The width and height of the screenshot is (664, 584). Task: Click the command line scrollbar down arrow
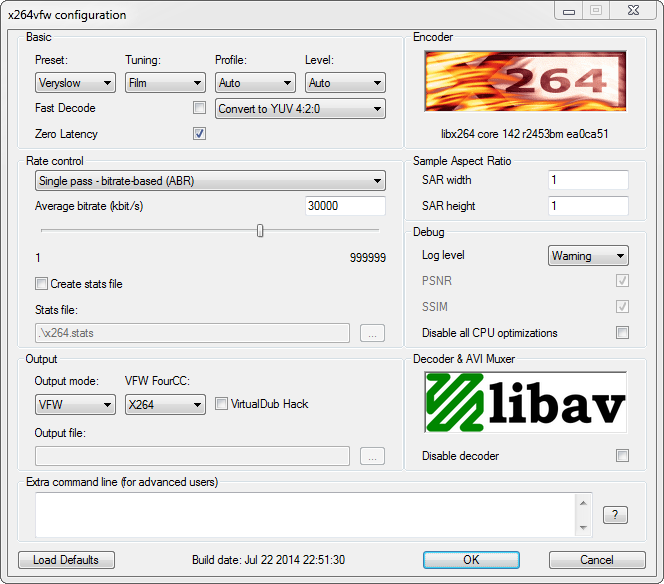[583, 527]
